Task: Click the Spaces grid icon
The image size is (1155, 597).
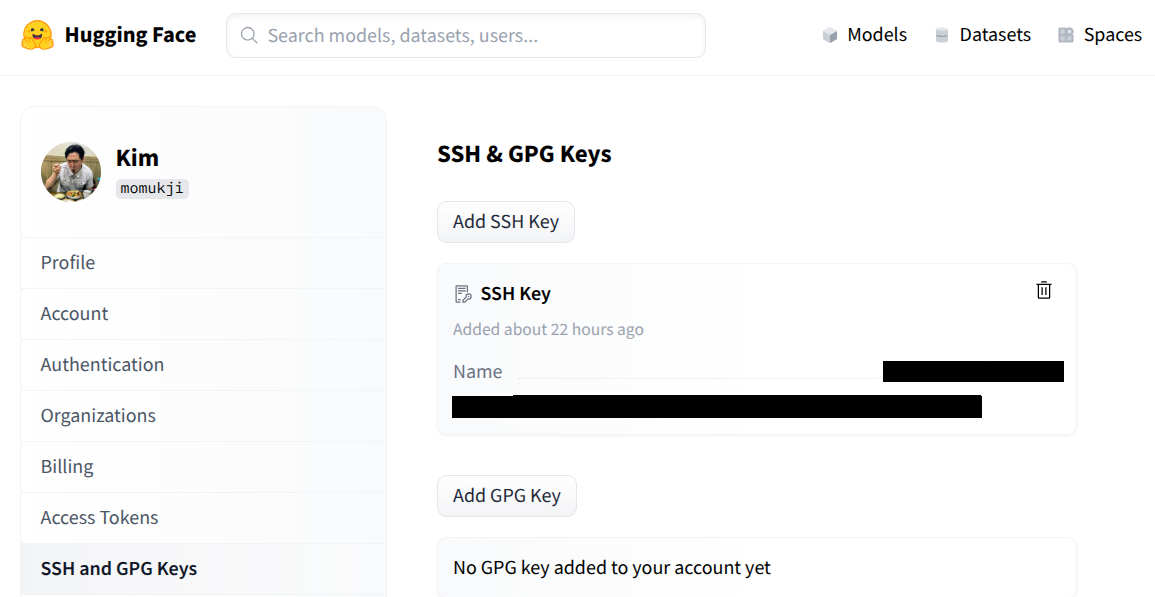Action: [x=1066, y=36]
